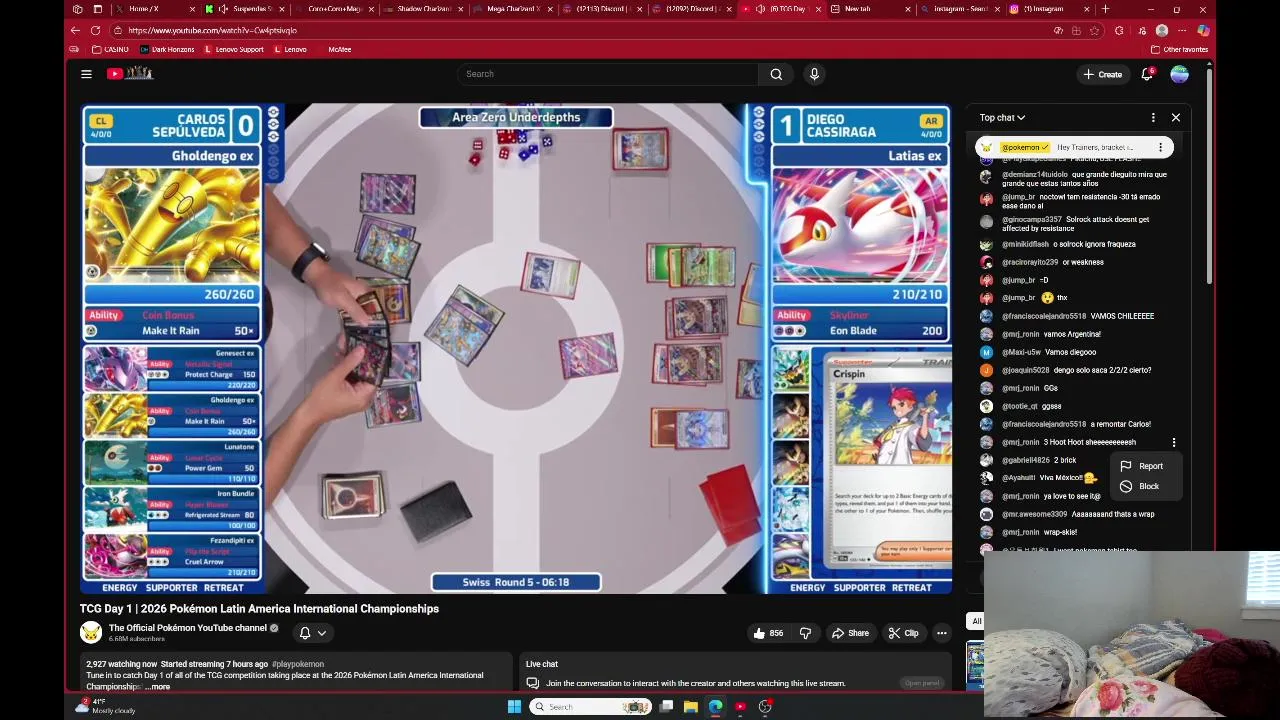Select Block from the chat context menu
Screen dimensions: 1280x720
coord(1148,486)
